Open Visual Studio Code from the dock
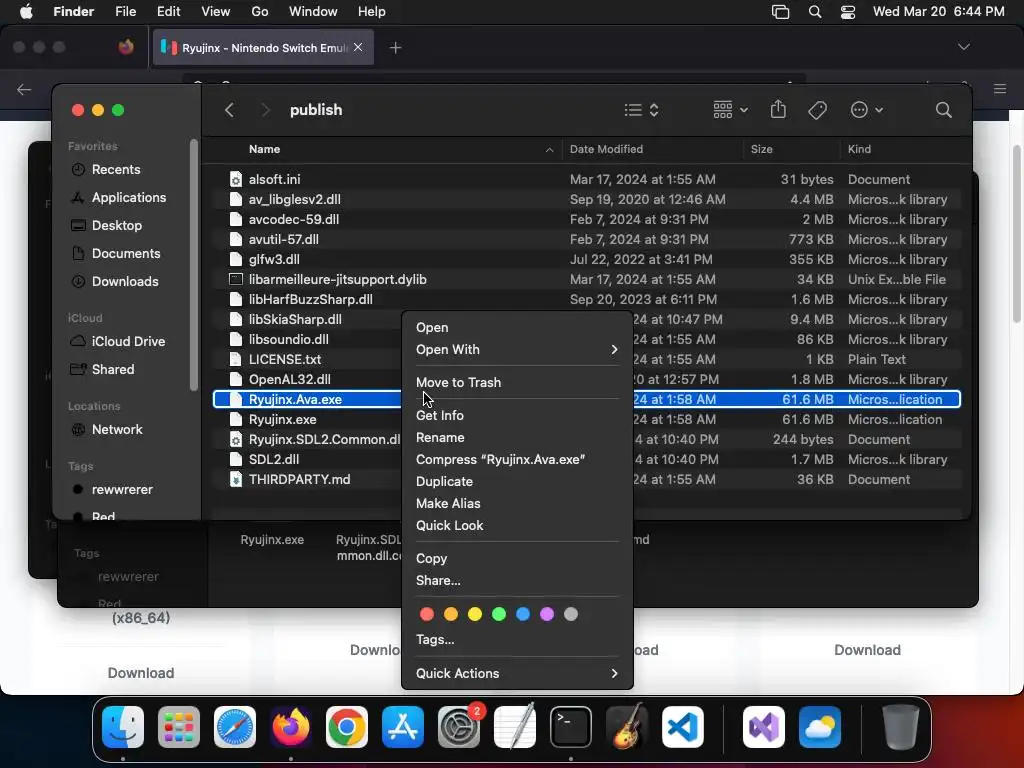 (x=683, y=727)
